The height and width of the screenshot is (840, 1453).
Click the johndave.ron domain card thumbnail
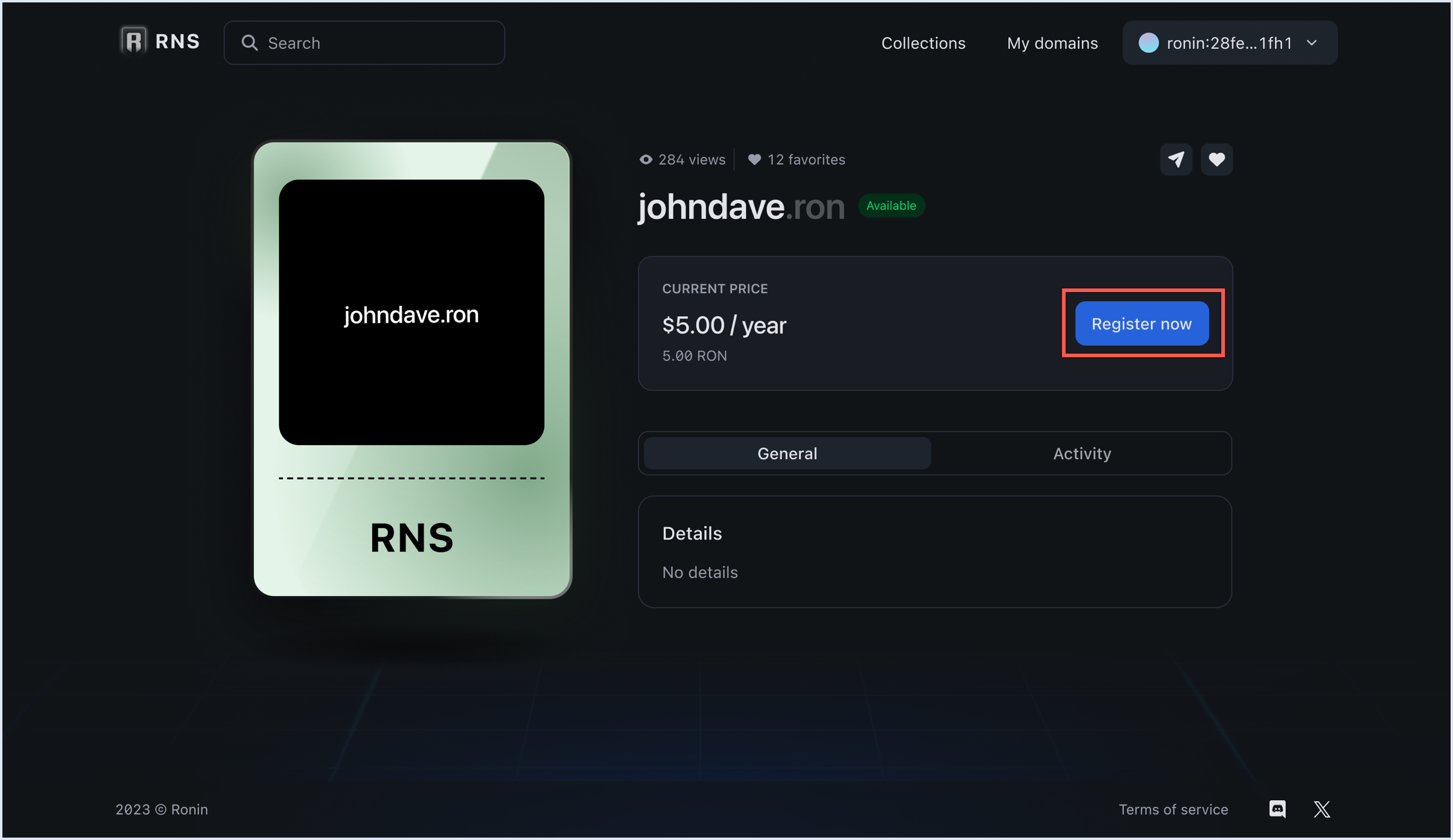[x=412, y=369]
